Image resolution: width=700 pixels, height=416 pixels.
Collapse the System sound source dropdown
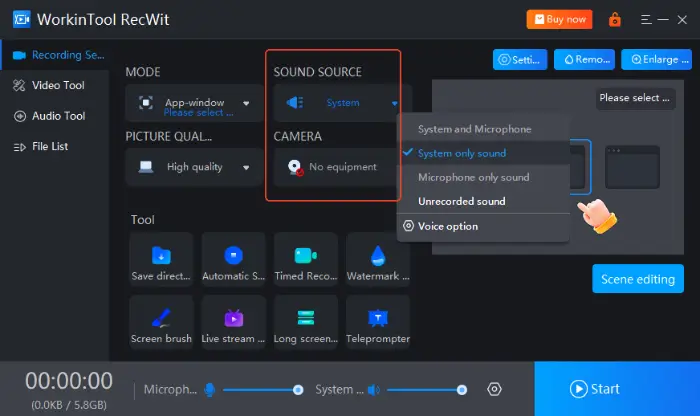tap(395, 103)
